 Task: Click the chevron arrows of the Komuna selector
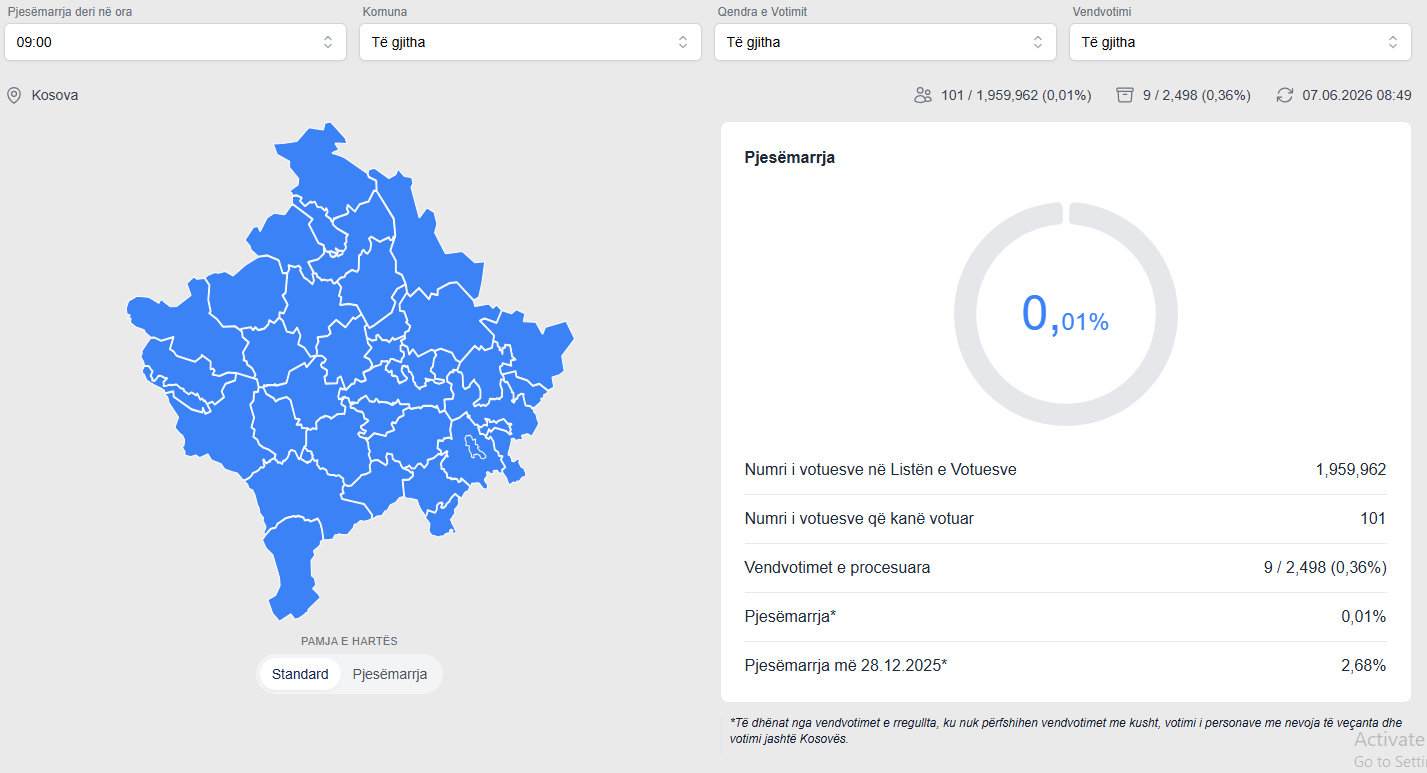point(683,42)
